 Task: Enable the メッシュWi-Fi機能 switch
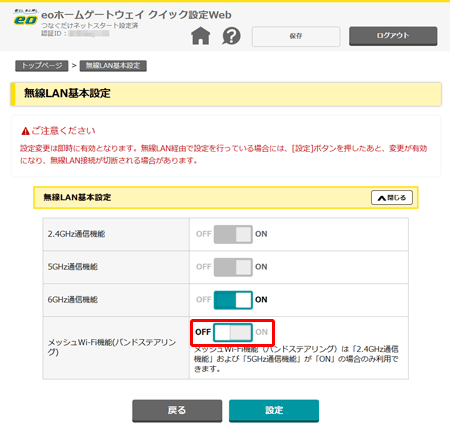233,332
